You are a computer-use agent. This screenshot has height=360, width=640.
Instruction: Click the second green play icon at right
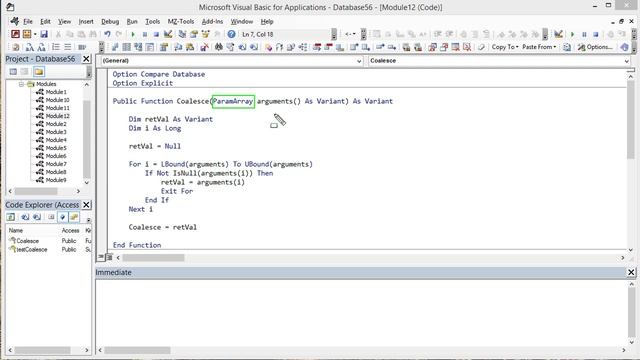(572, 34)
